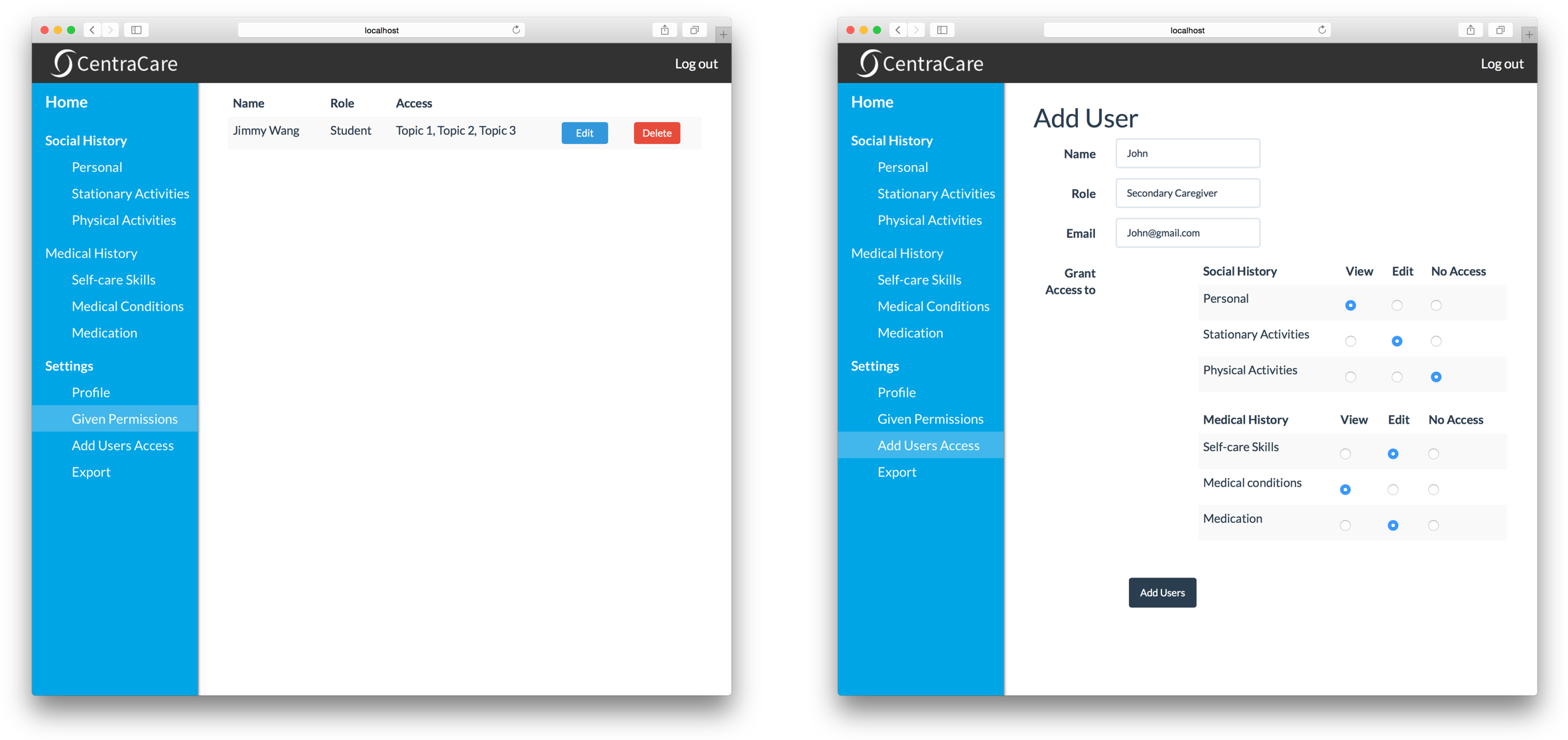Open Export in left sidebar
1568x740 pixels.
point(91,472)
